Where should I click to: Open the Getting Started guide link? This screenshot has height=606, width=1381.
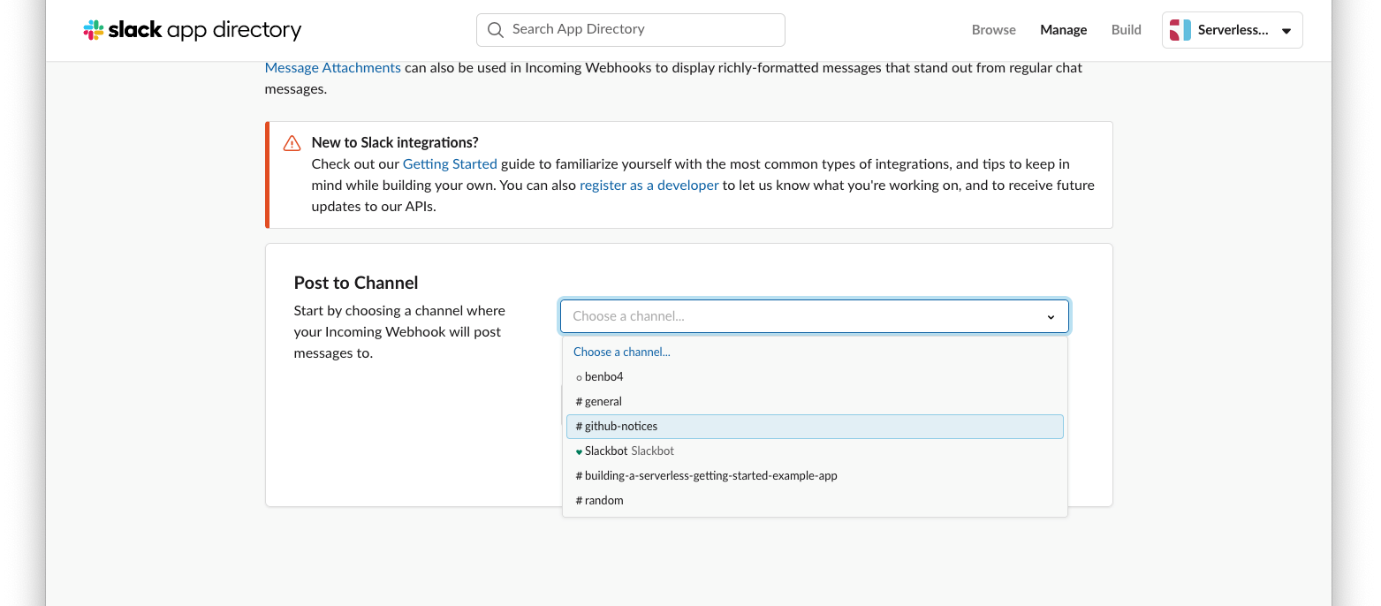tap(449, 163)
